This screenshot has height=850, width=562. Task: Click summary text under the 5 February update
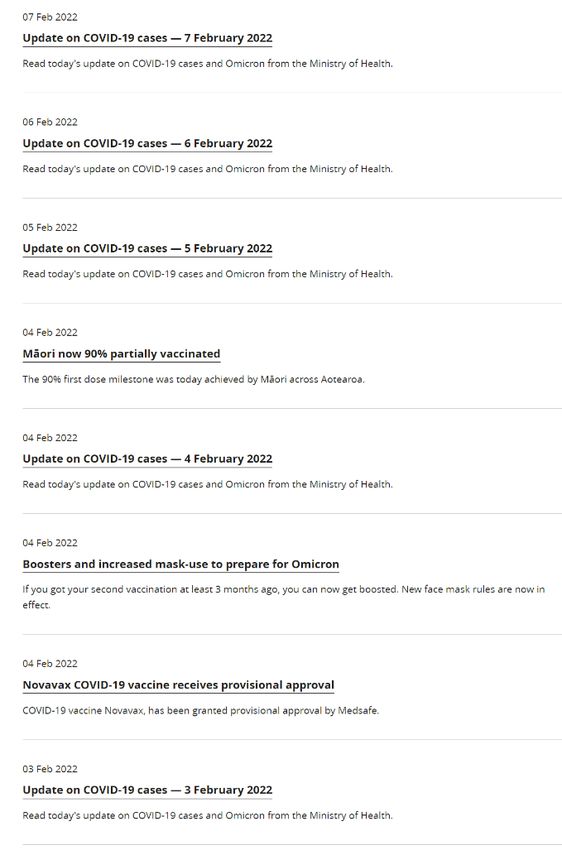tap(208, 274)
